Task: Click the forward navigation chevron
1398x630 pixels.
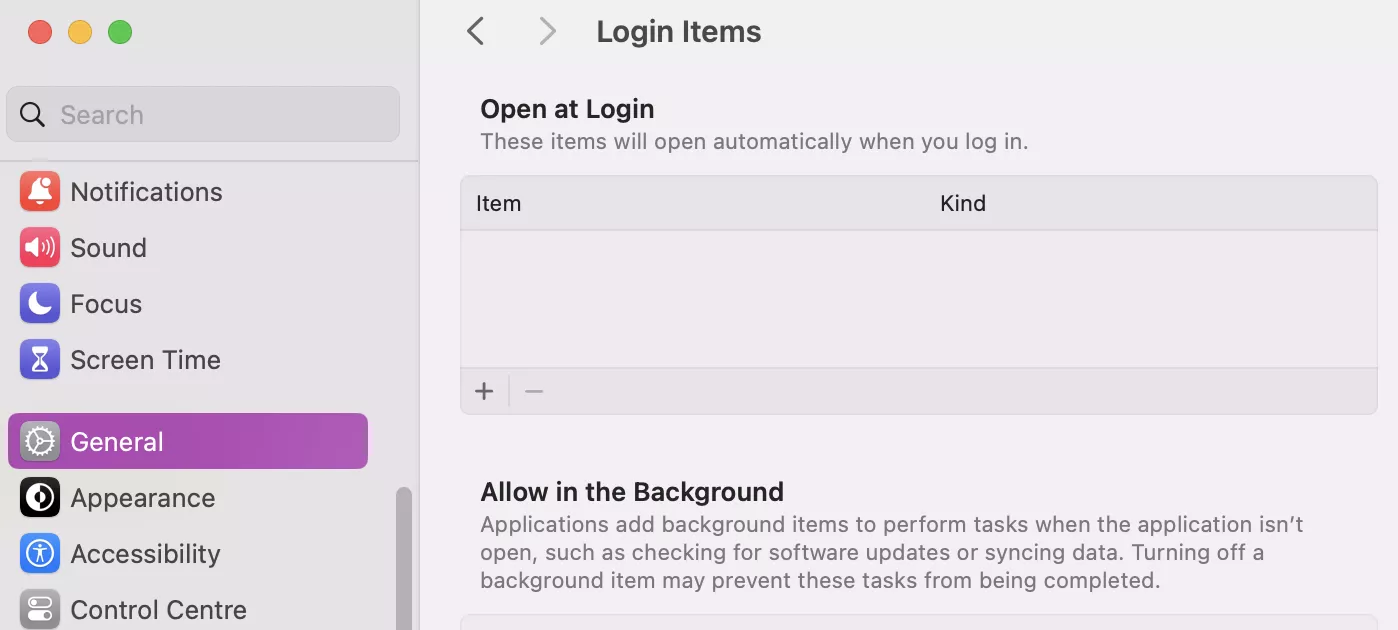Action: click(x=547, y=31)
